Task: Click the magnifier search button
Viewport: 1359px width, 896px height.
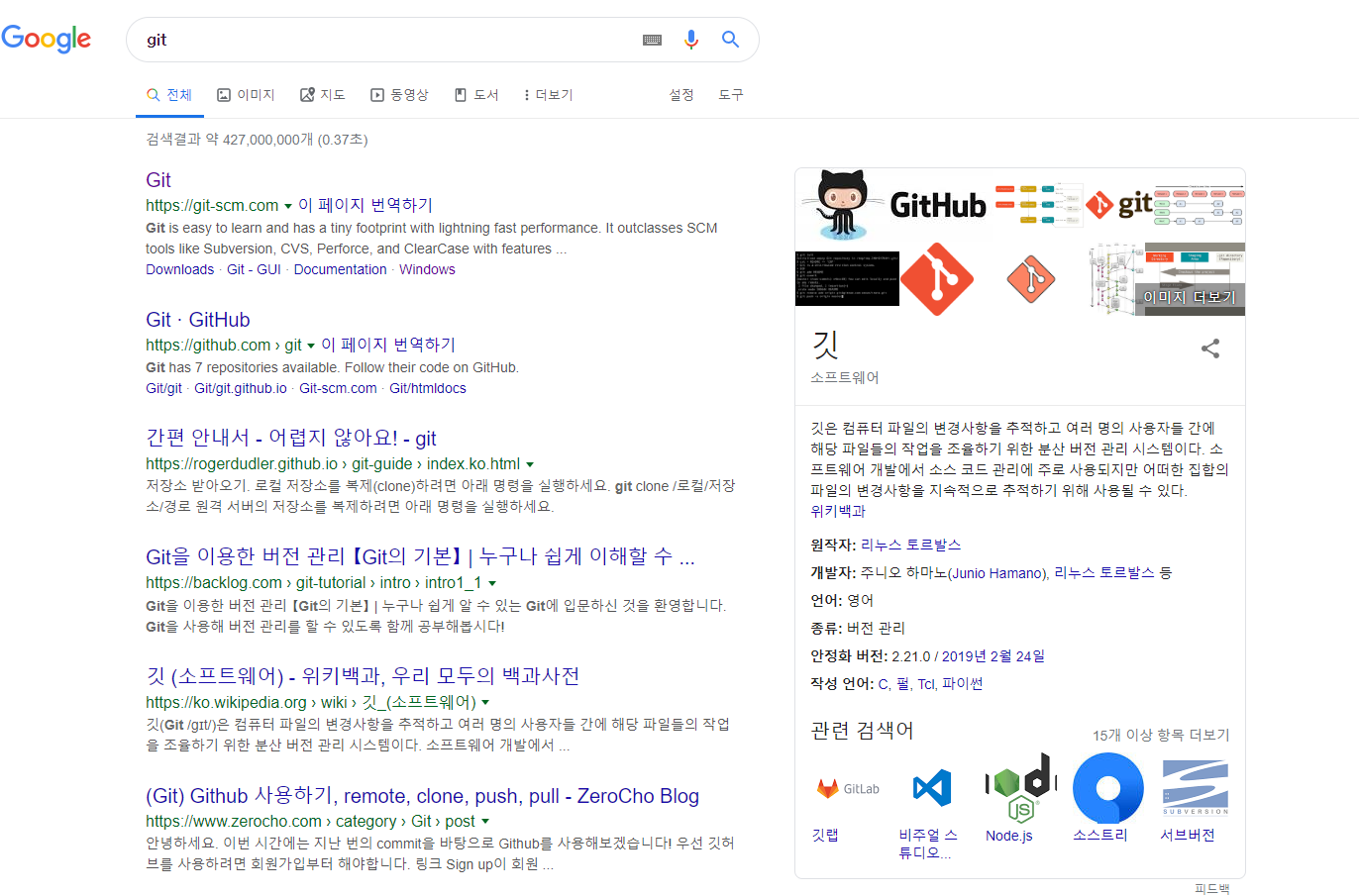Action: point(730,40)
